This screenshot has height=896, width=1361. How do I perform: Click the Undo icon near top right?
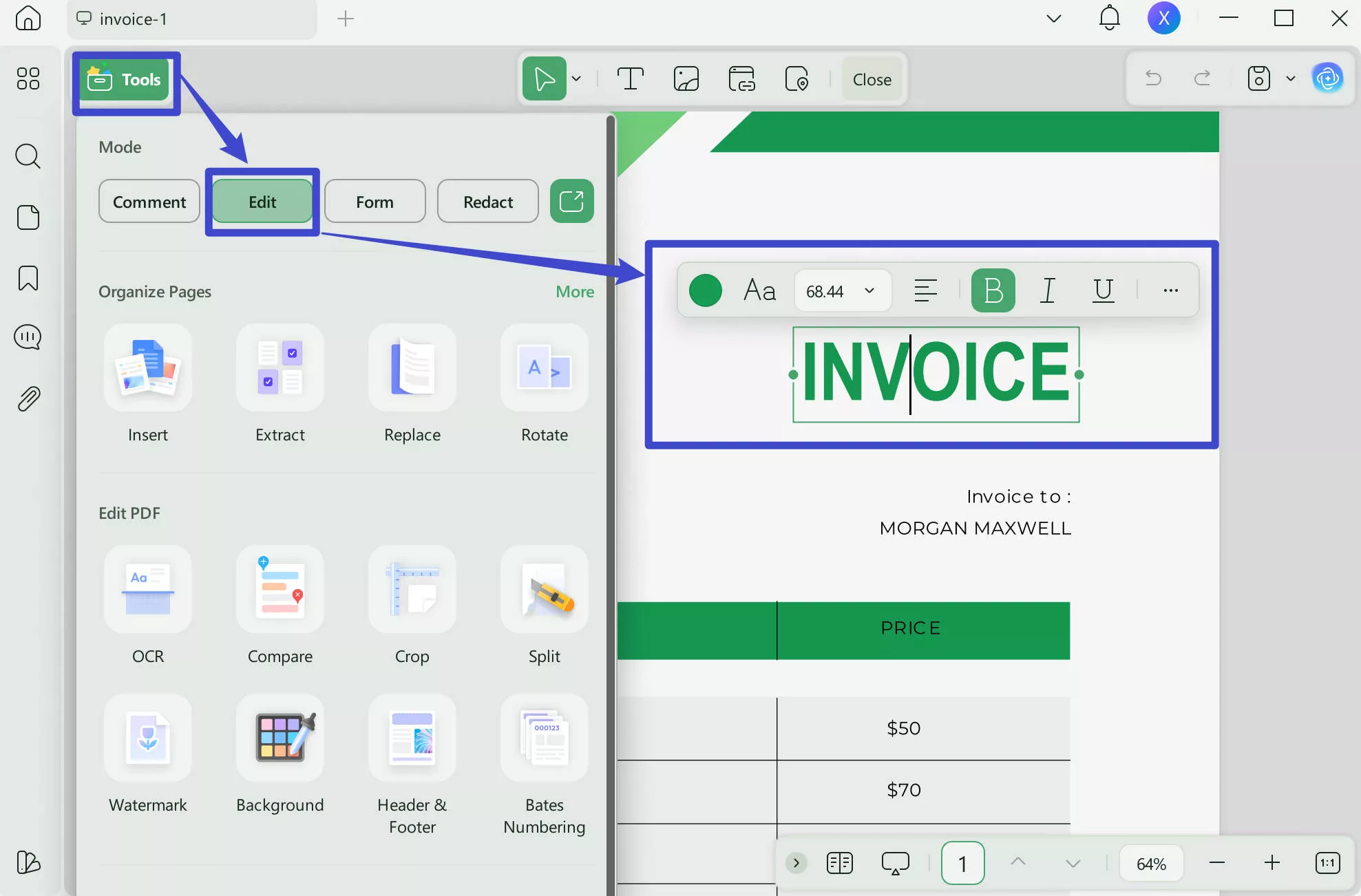point(1152,78)
